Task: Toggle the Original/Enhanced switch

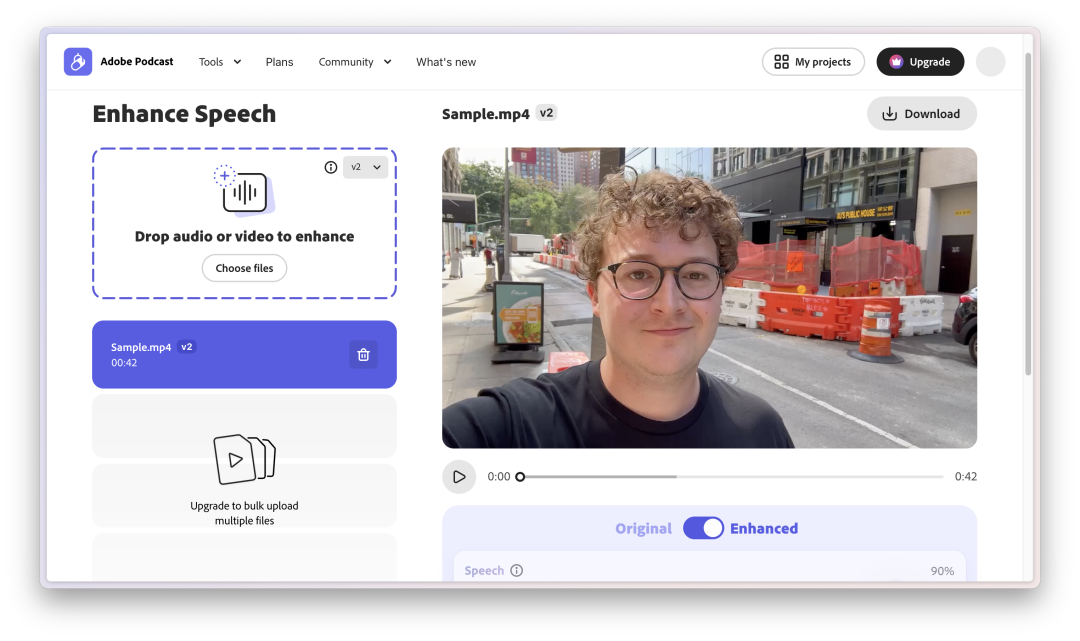Action: [703, 528]
